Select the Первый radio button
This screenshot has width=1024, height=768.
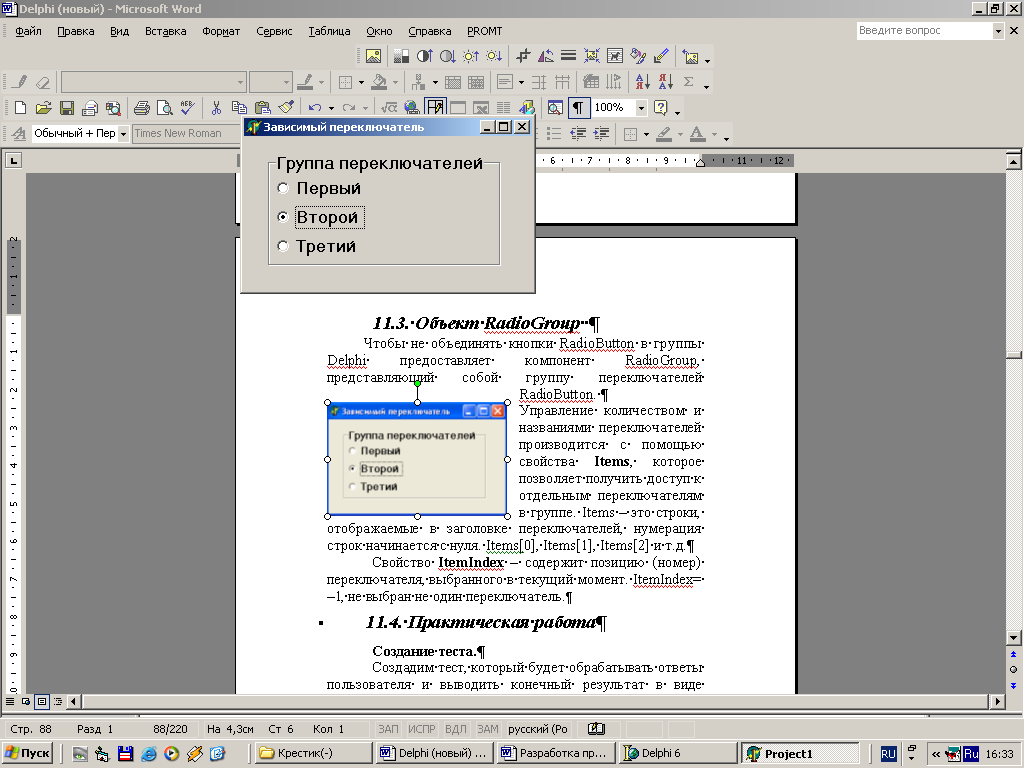tap(283, 188)
